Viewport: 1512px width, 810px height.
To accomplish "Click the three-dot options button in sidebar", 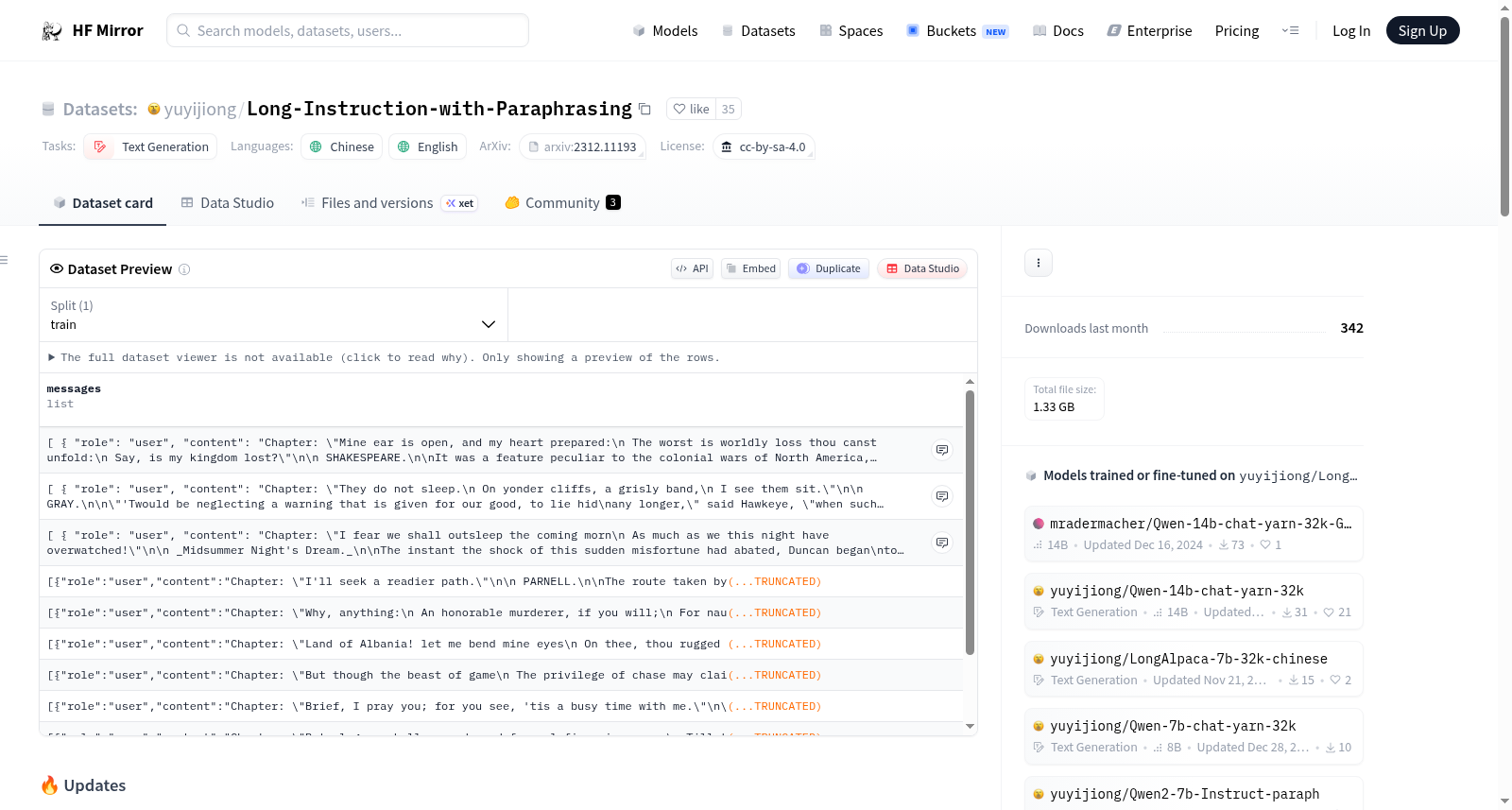I will click(x=1039, y=263).
